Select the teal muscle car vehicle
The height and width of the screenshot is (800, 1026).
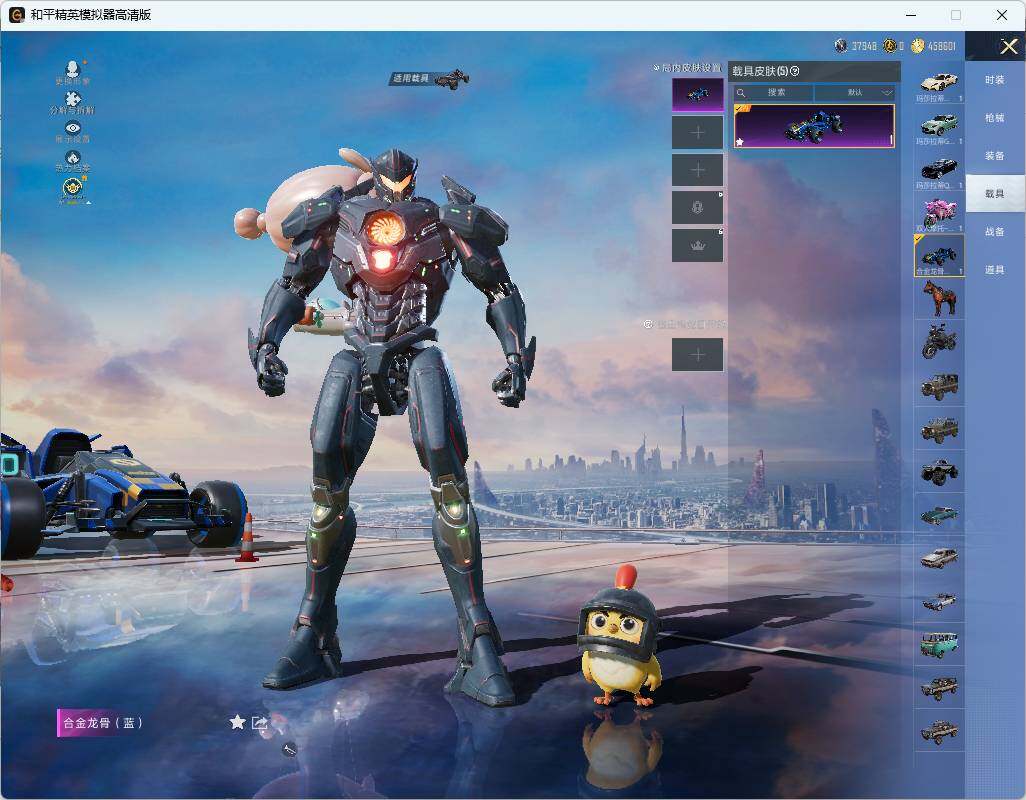(939, 515)
